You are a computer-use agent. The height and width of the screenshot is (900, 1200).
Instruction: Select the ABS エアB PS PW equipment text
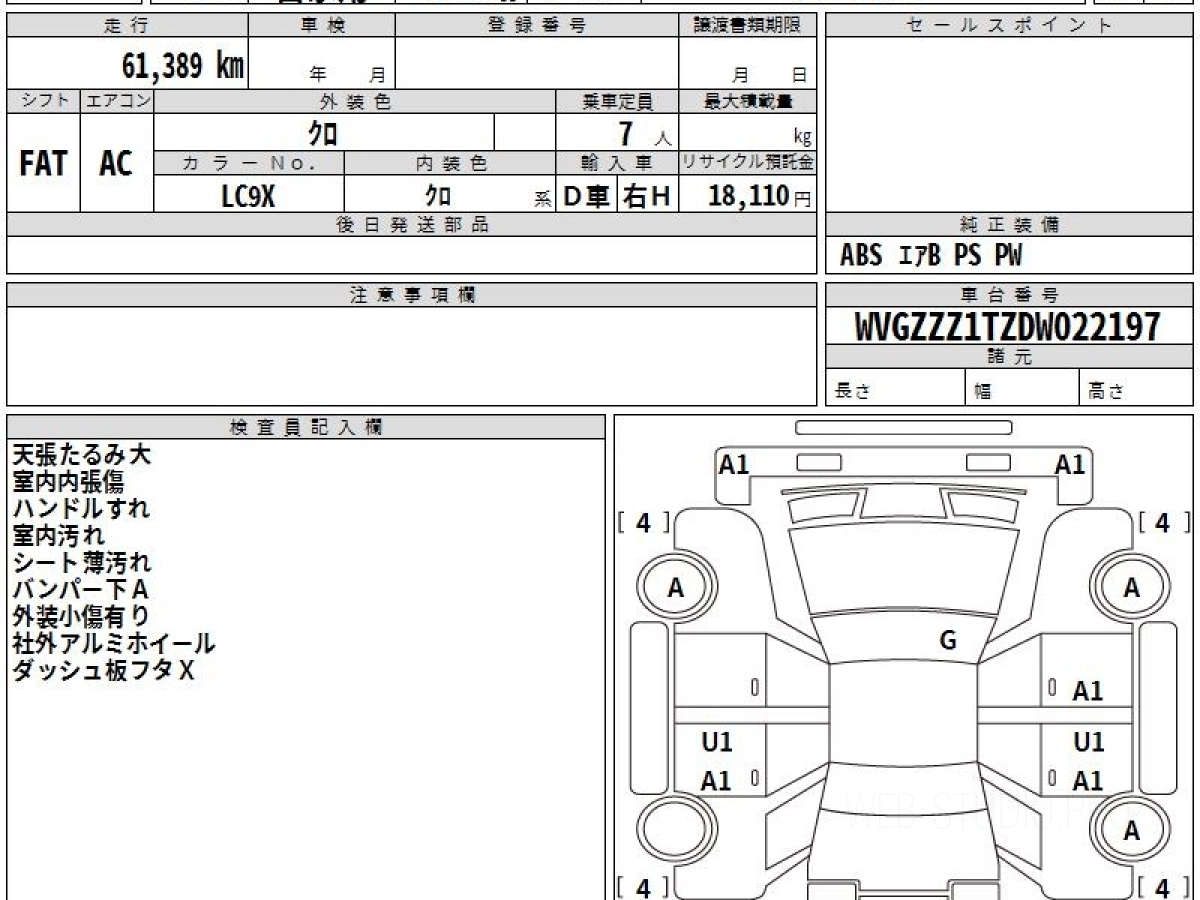(931, 256)
